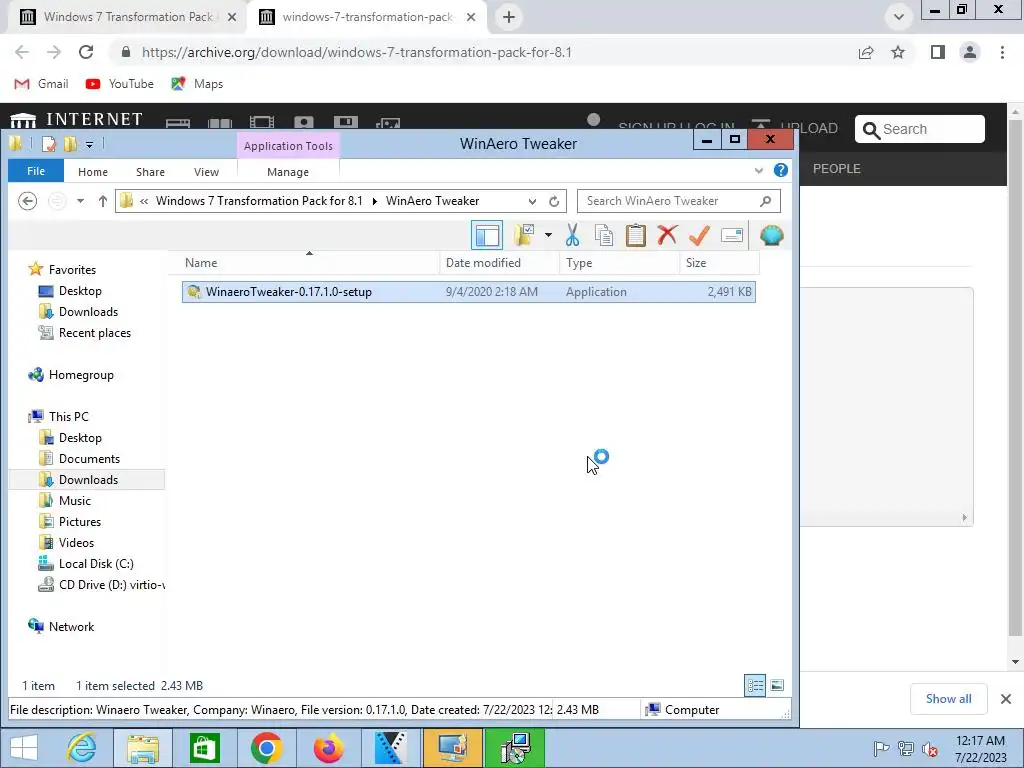
Task: Go up one folder level
Action: [103, 201]
